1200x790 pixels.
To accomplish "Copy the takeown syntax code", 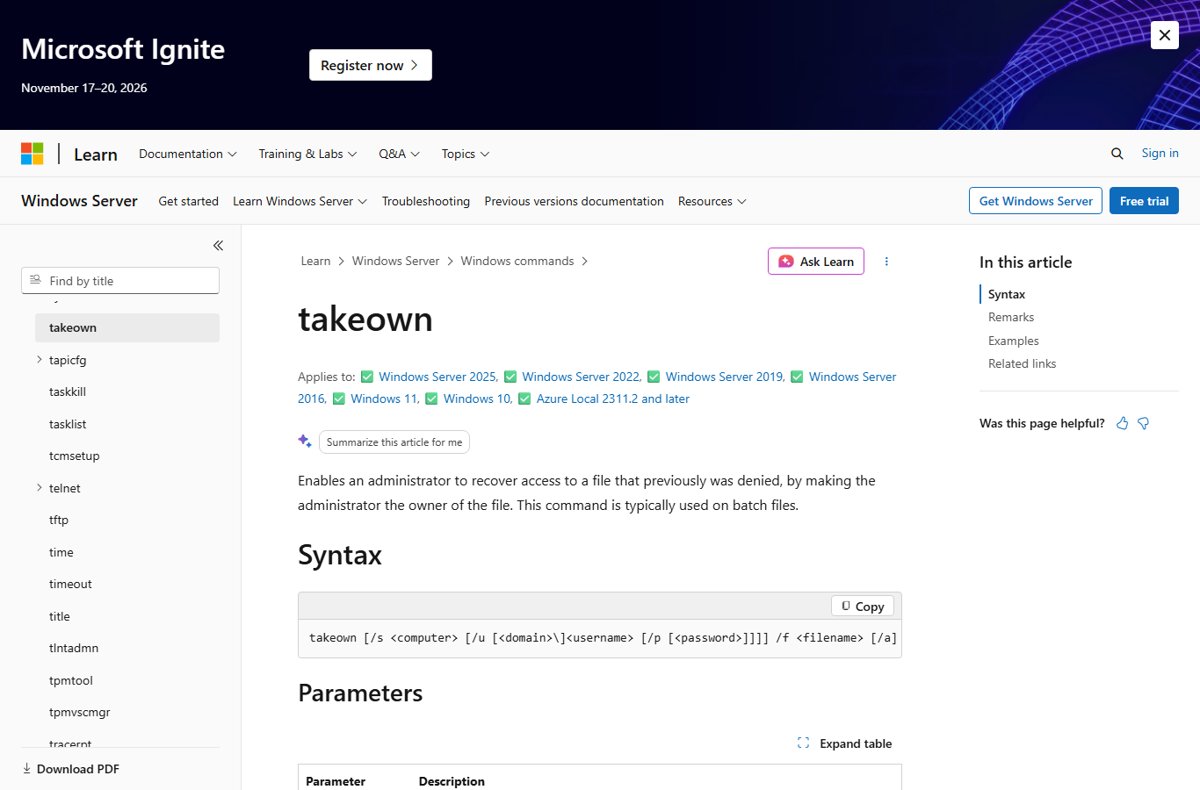I will (x=862, y=606).
